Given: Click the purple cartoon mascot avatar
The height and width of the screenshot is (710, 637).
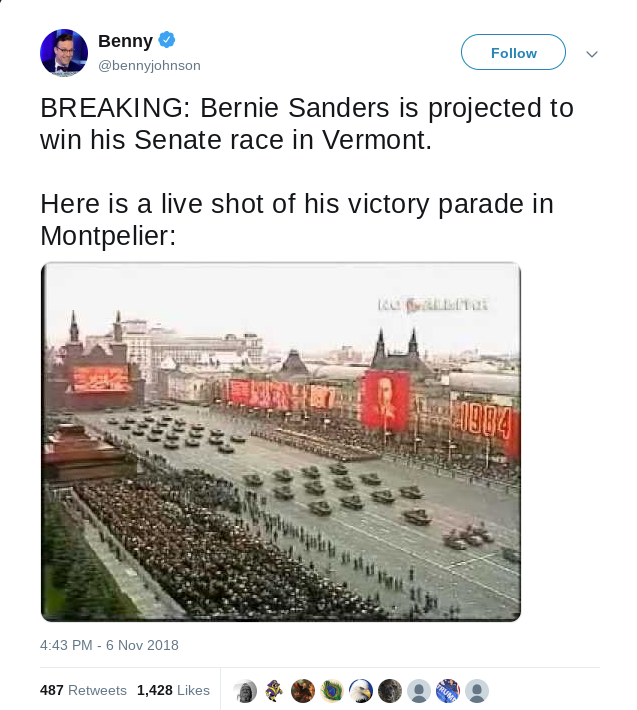Looking at the screenshot, I should pyautogui.click(x=274, y=691).
